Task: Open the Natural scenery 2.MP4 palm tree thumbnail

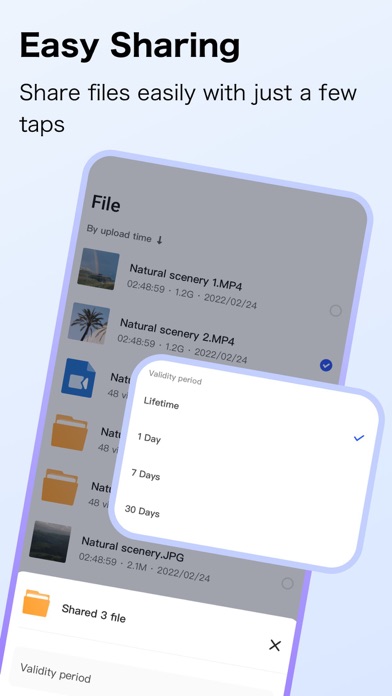Action: [x=89, y=323]
